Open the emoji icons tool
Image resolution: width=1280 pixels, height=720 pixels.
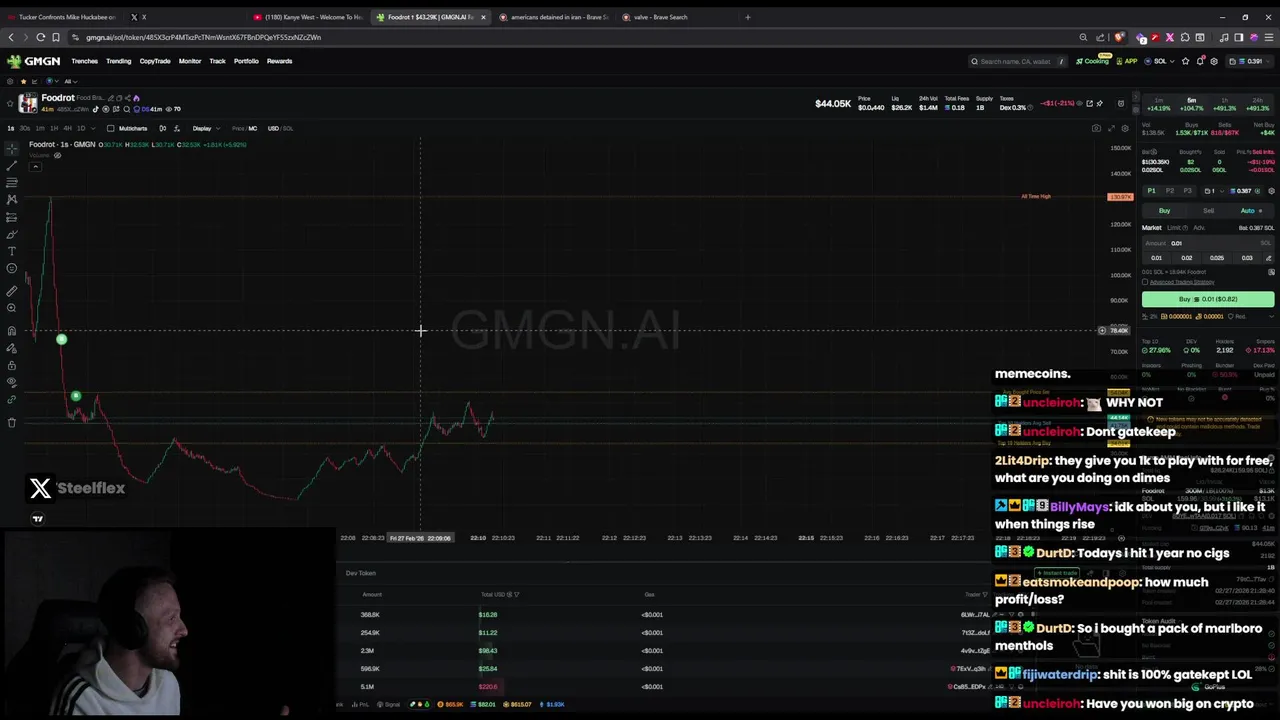point(12,268)
